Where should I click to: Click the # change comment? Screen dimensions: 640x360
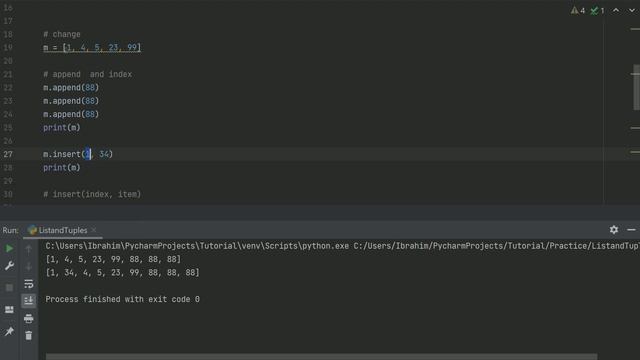62,34
